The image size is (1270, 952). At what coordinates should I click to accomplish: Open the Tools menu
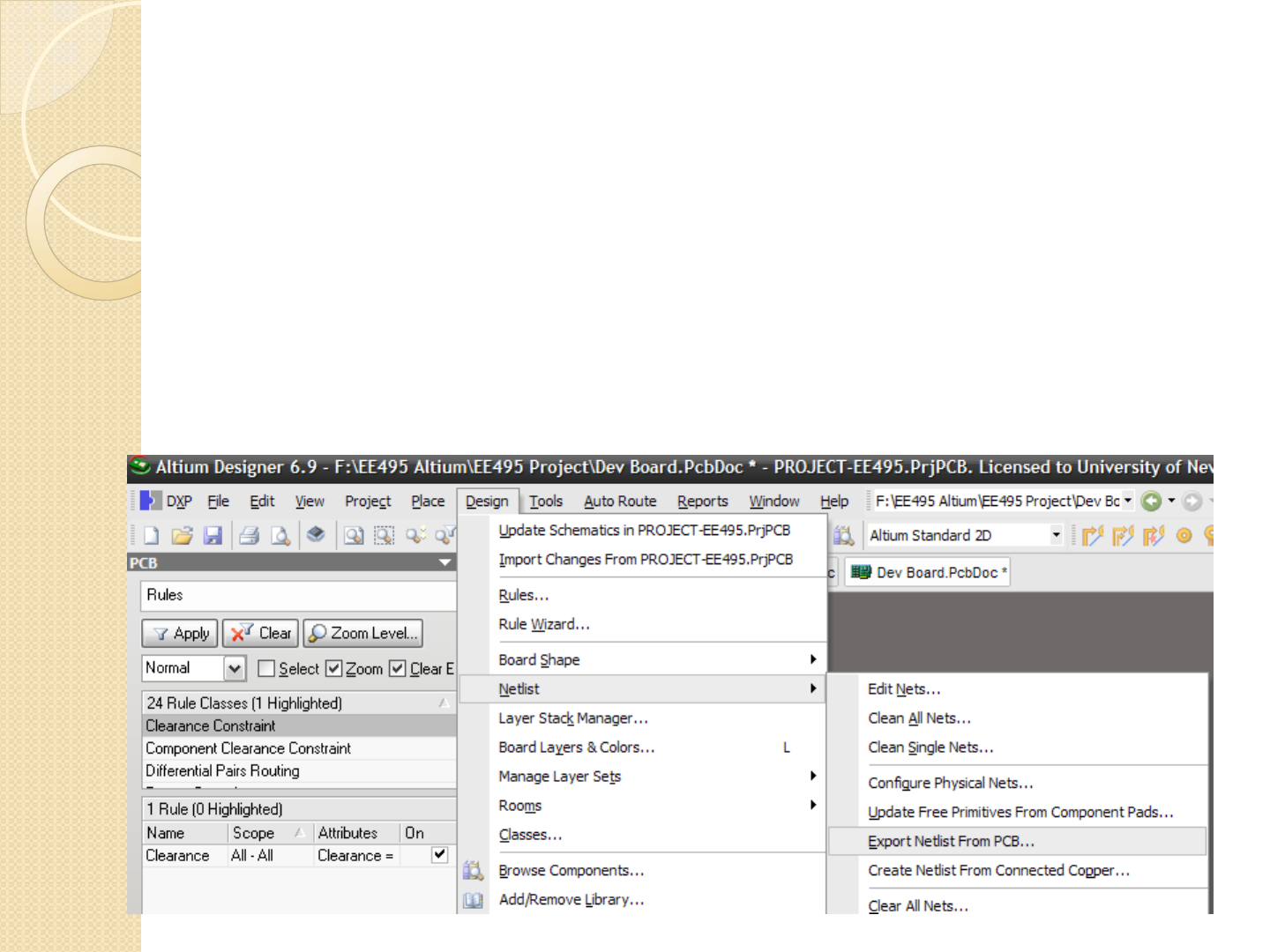546,501
